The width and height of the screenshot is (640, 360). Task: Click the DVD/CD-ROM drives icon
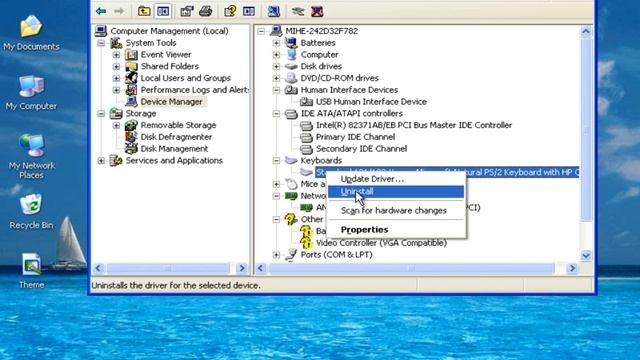pyautogui.click(x=291, y=78)
